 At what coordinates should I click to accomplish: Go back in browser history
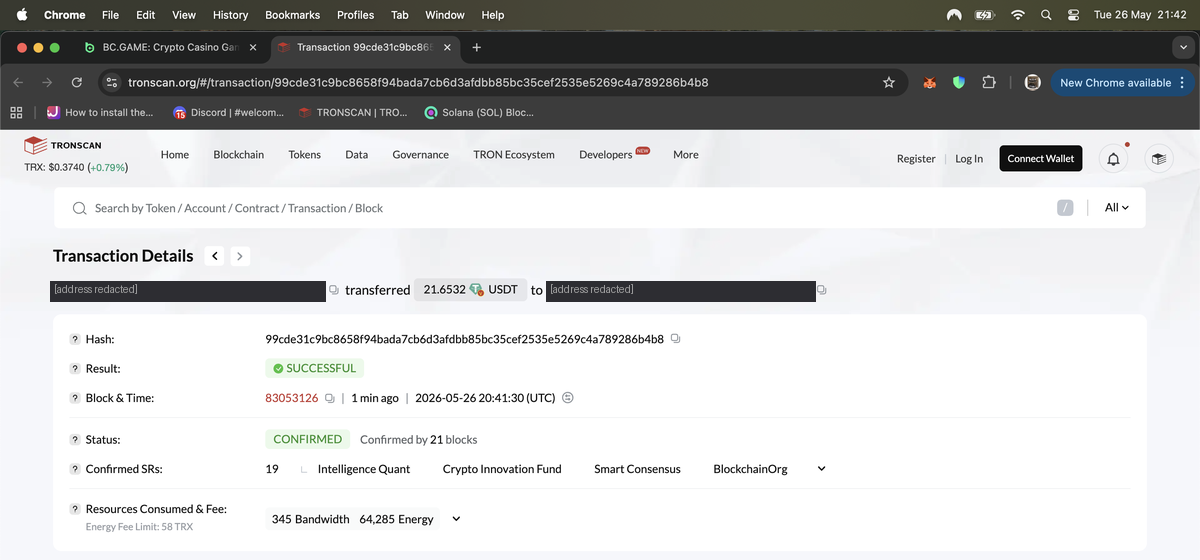(x=19, y=82)
